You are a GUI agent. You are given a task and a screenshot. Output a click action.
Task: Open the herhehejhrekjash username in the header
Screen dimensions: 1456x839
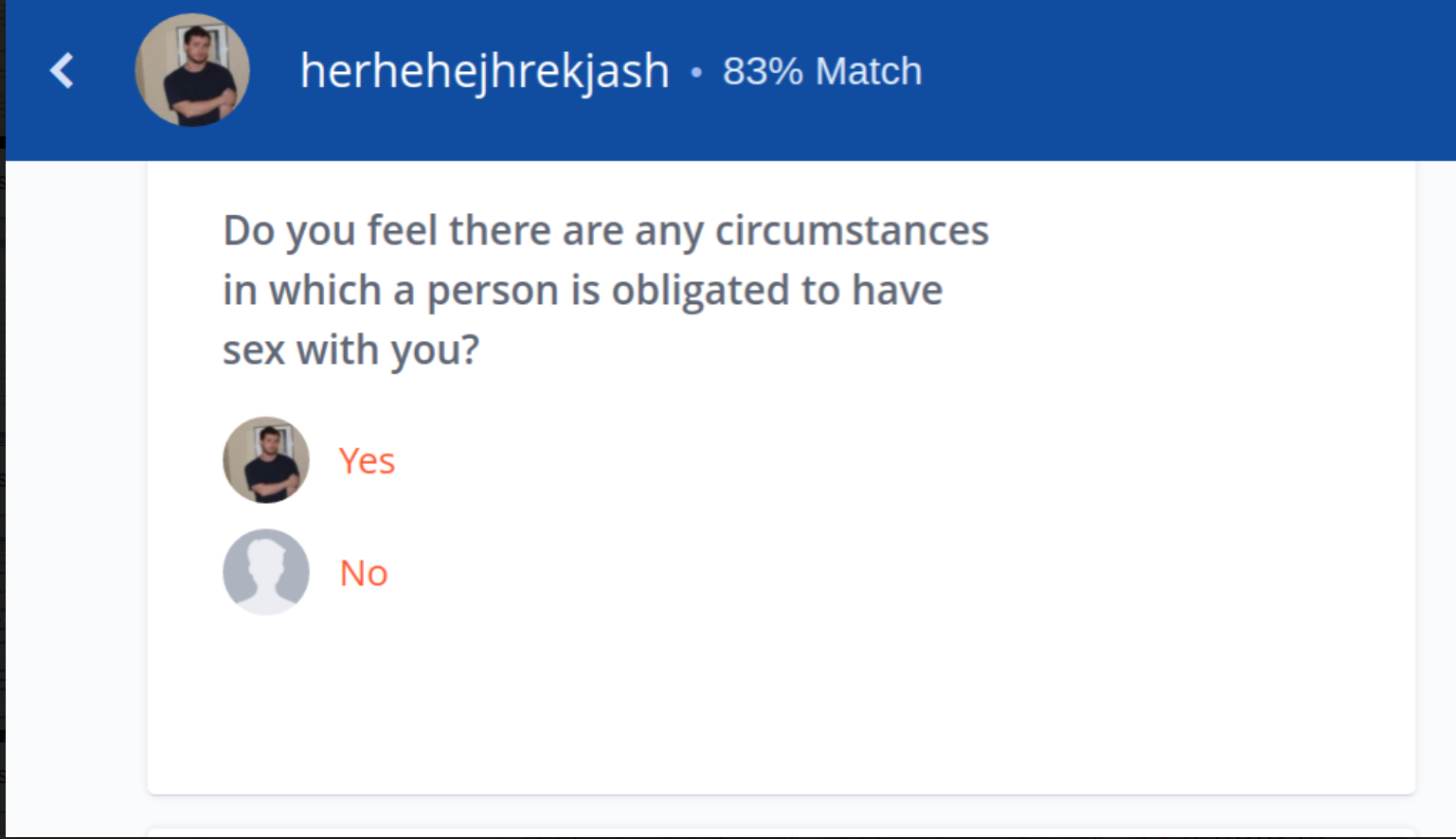[x=484, y=71]
